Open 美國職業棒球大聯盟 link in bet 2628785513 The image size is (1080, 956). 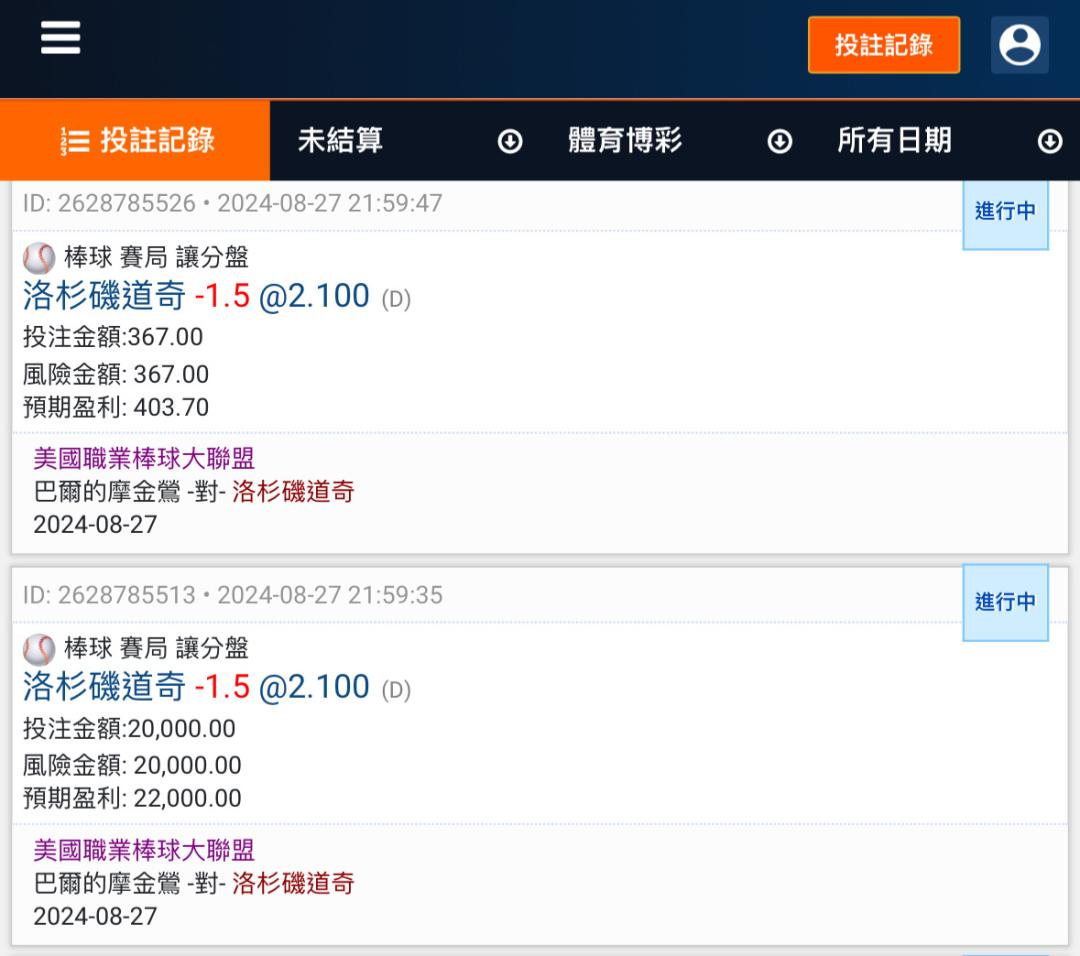click(145, 851)
